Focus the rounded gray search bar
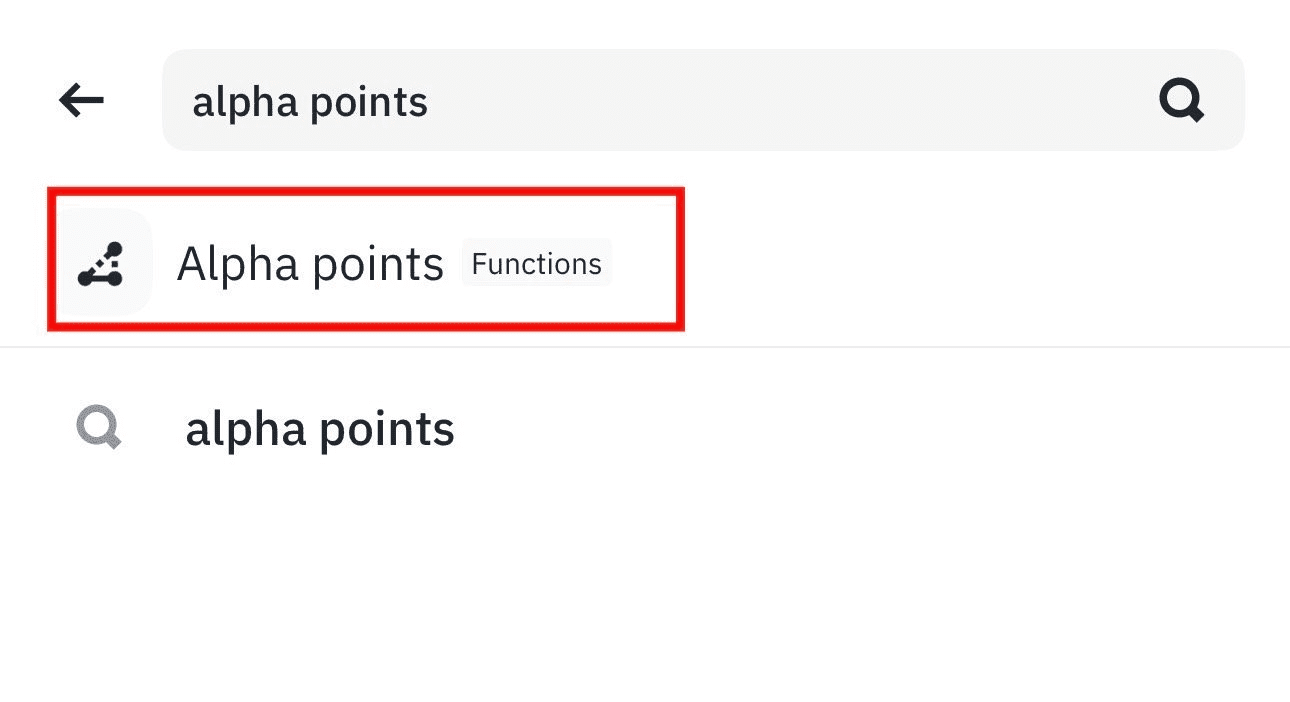The image size is (1290, 702). (703, 100)
